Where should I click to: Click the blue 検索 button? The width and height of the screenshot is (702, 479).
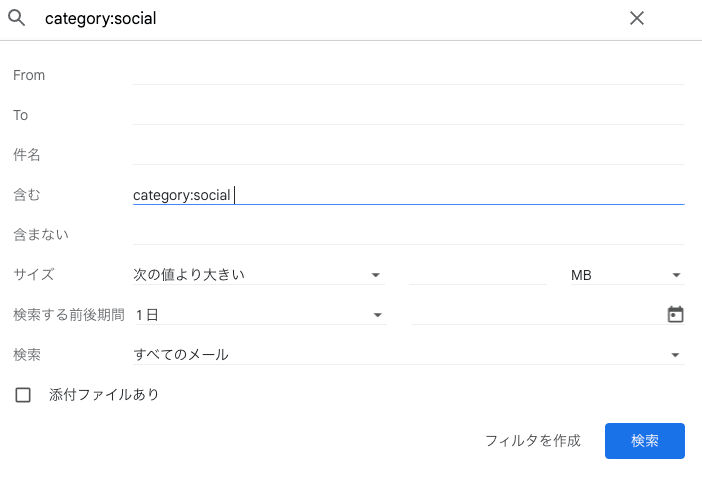pyautogui.click(x=645, y=441)
